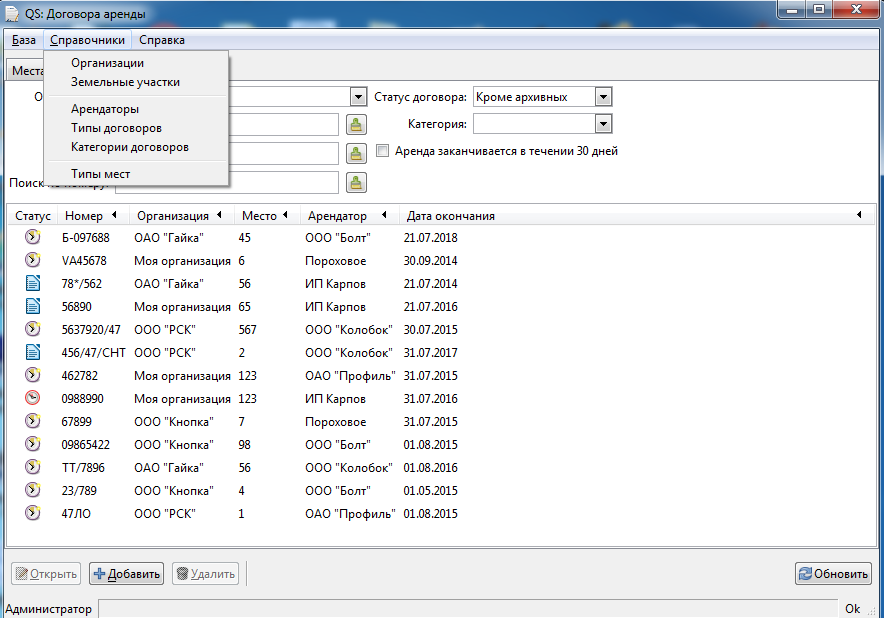
Task: Click the Открыть button
Action: click(x=46, y=574)
